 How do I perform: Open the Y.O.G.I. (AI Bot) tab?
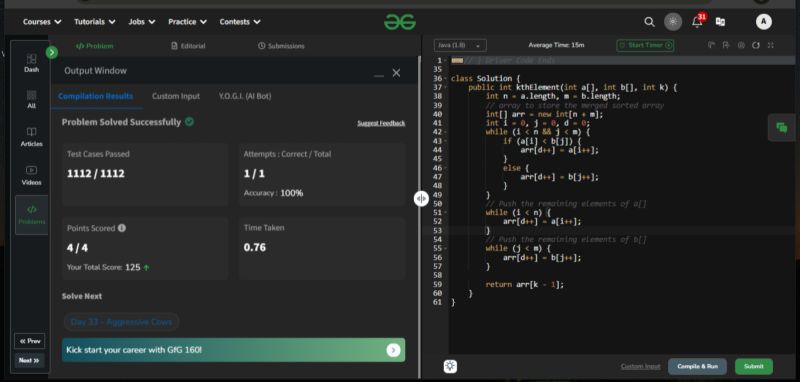click(x=245, y=96)
